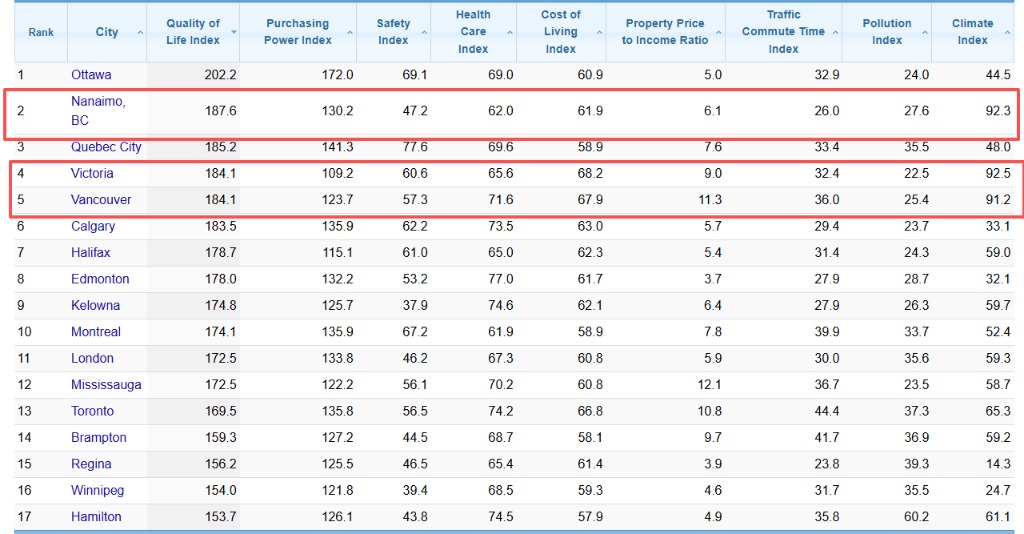This screenshot has height=534, width=1024.
Task: Go to the Quebec City link
Action: [106, 147]
